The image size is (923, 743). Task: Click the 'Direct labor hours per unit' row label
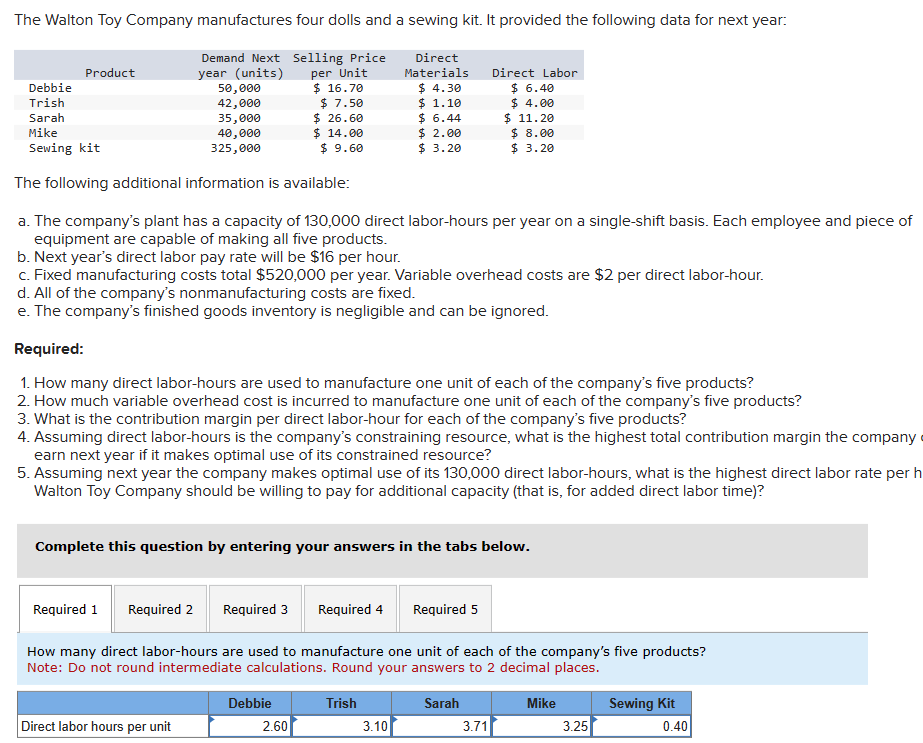[x=96, y=727]
